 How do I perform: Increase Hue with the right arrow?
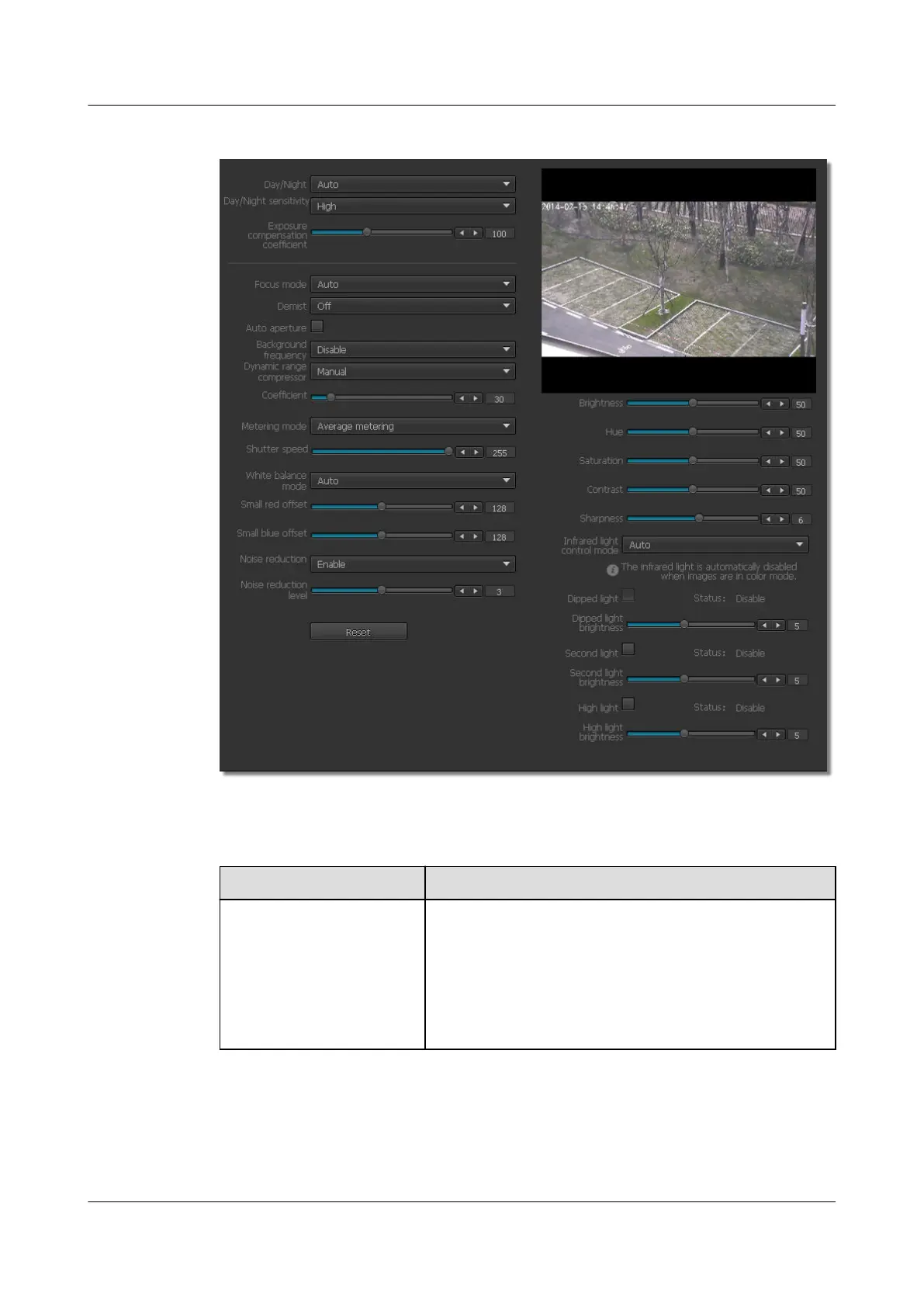781,432
